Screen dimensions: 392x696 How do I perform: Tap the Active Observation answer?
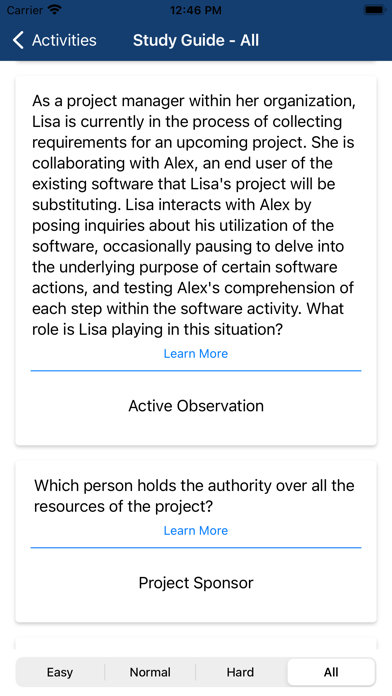(x=196, y=406)
